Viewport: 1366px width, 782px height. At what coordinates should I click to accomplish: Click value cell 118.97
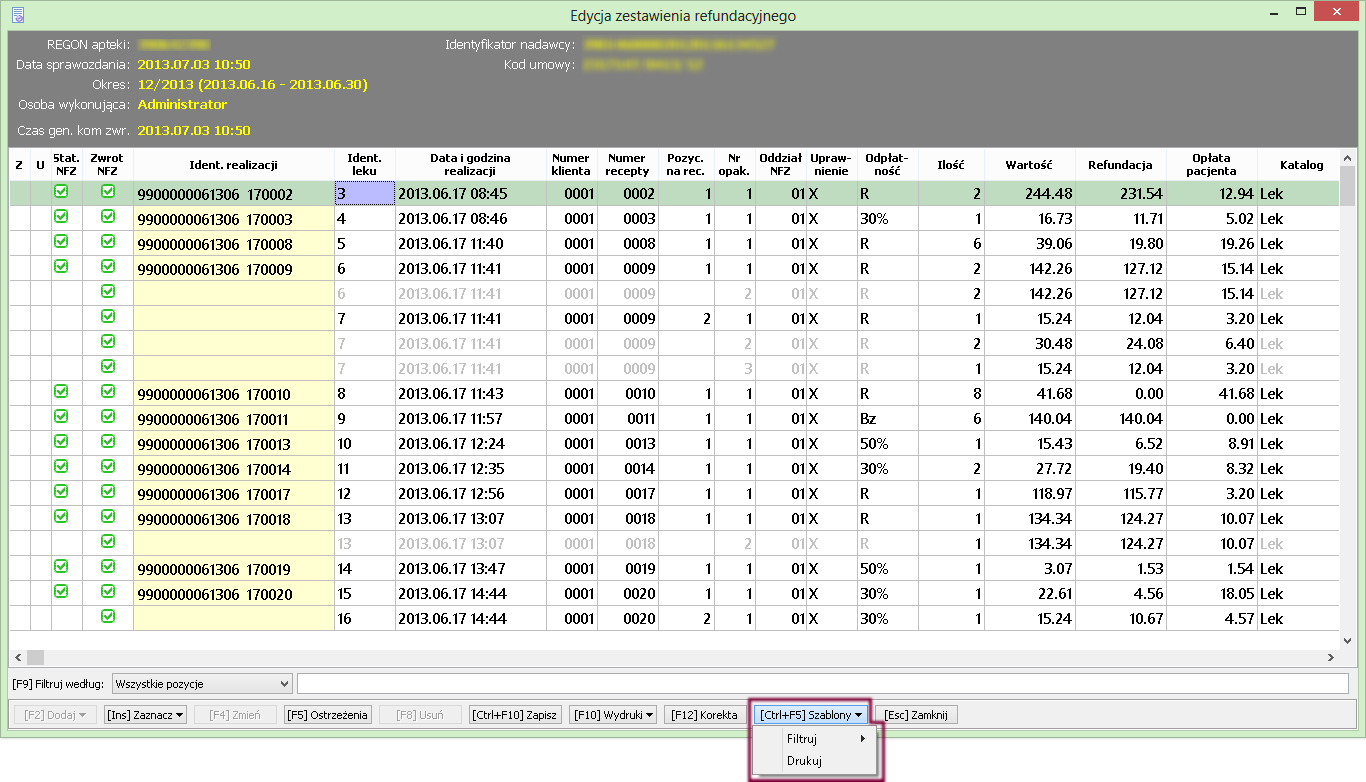pyautogui.click(x=1030, y=494)
